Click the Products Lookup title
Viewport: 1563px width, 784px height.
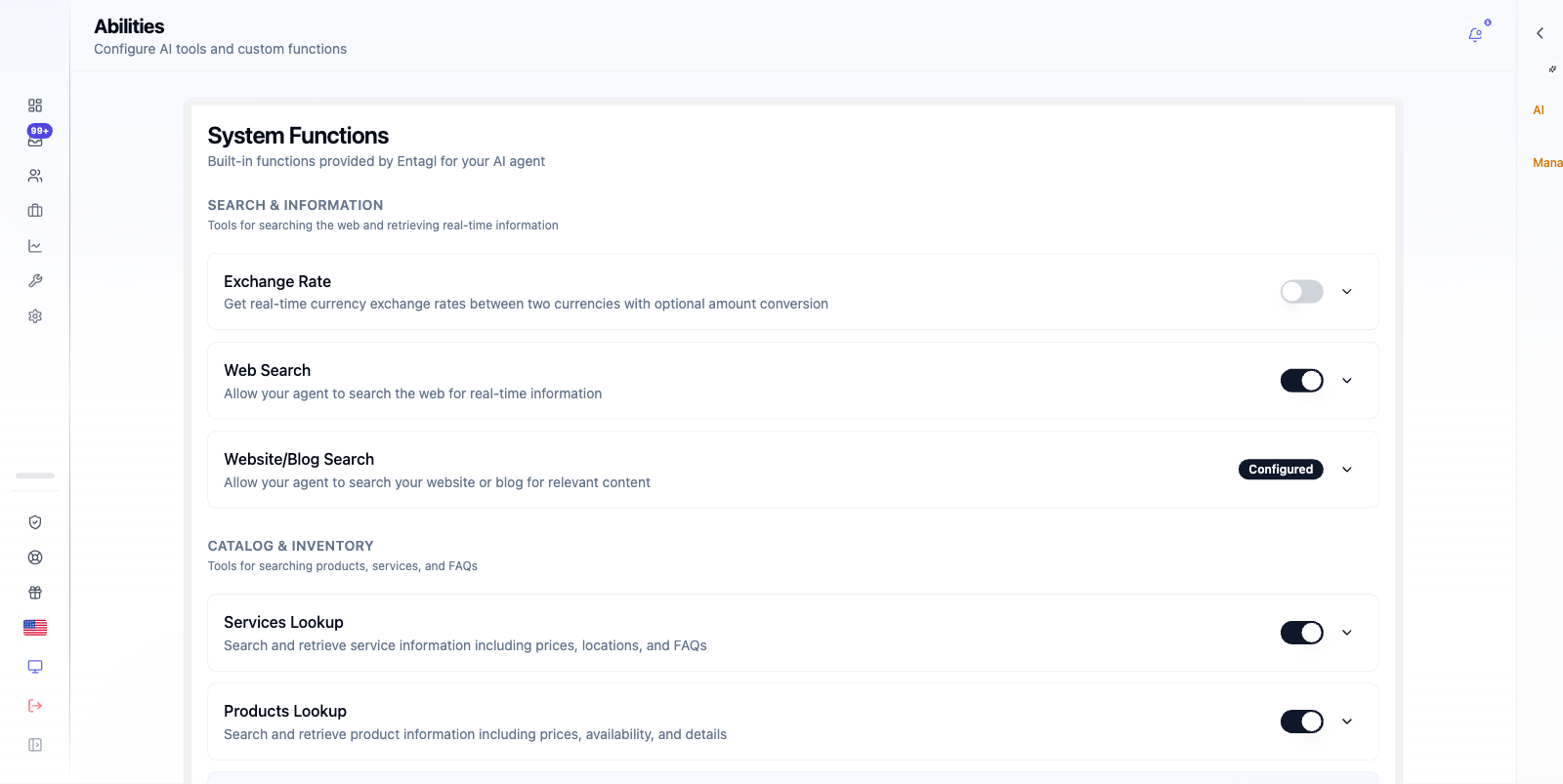coord(285,711)
